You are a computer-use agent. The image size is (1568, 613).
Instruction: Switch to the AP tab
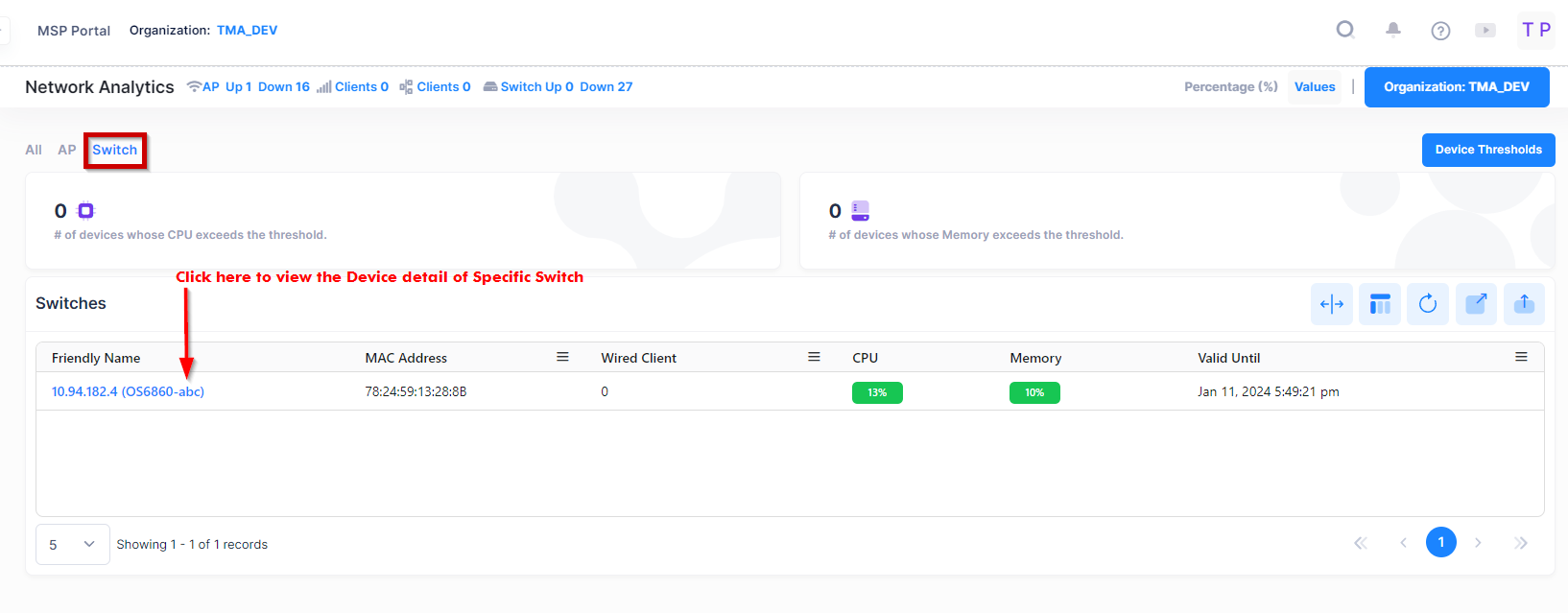[66, 150]
